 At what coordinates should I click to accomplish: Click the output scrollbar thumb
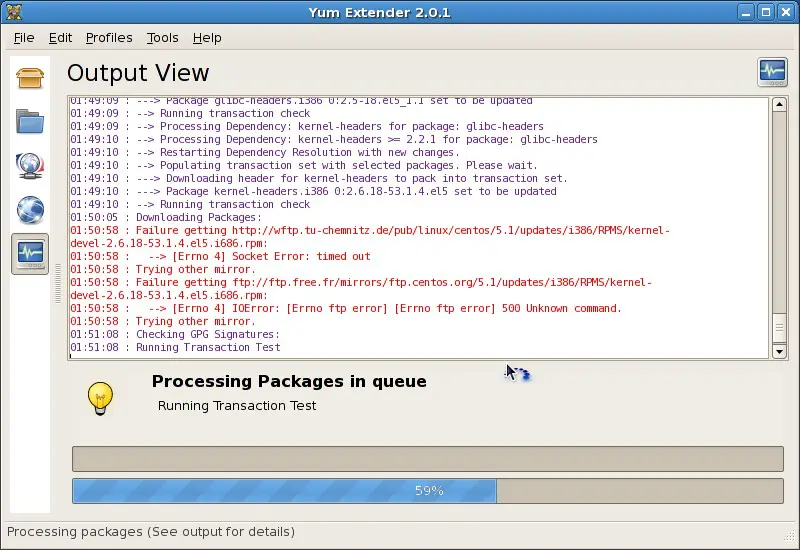[779, 328]
